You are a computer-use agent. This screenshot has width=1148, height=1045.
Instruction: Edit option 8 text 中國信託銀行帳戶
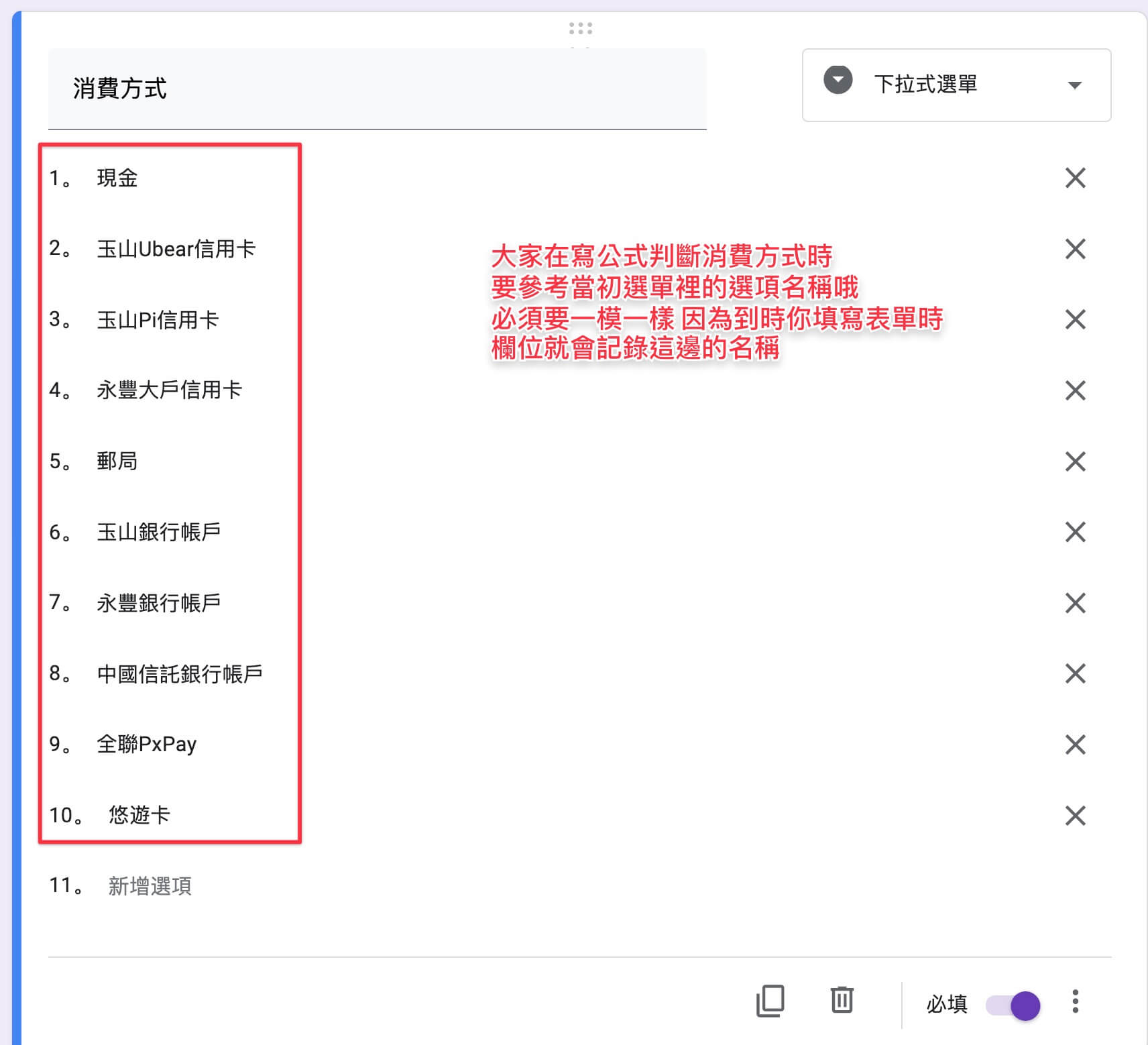[180, 673]
